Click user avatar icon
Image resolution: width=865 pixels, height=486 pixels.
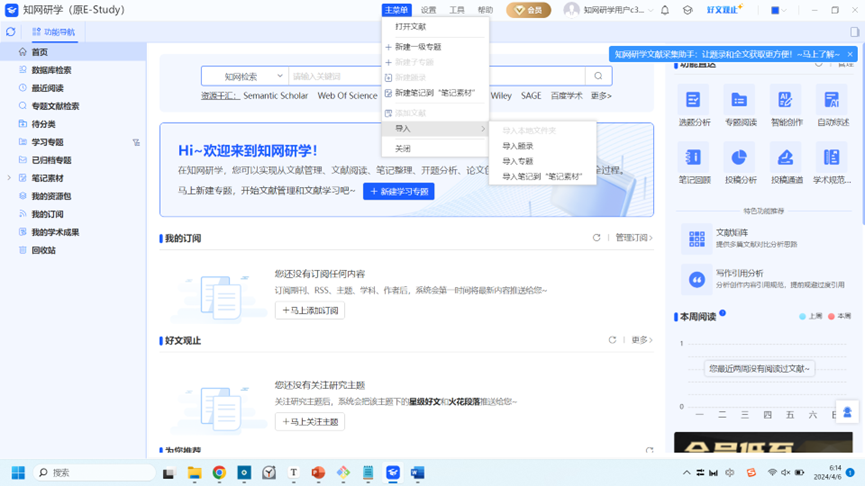572,10
